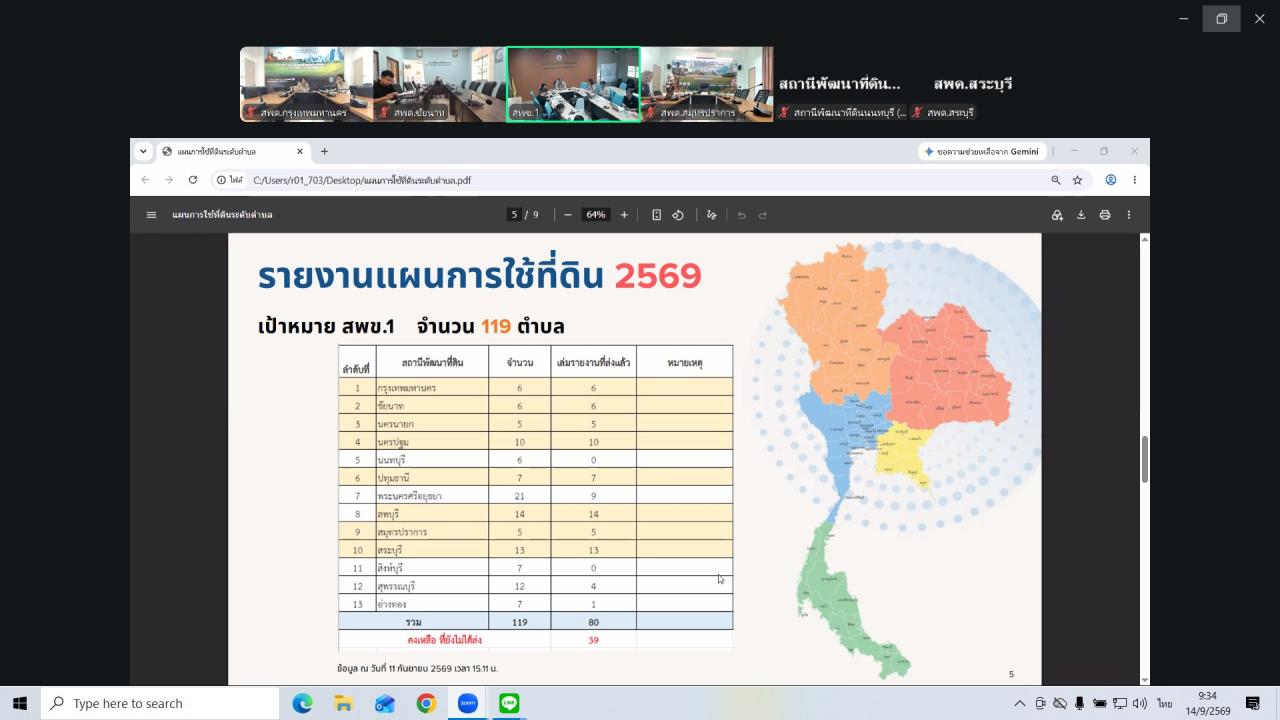
Task: Click the icon left of the PDF download button
Action: pos(1057,215)
